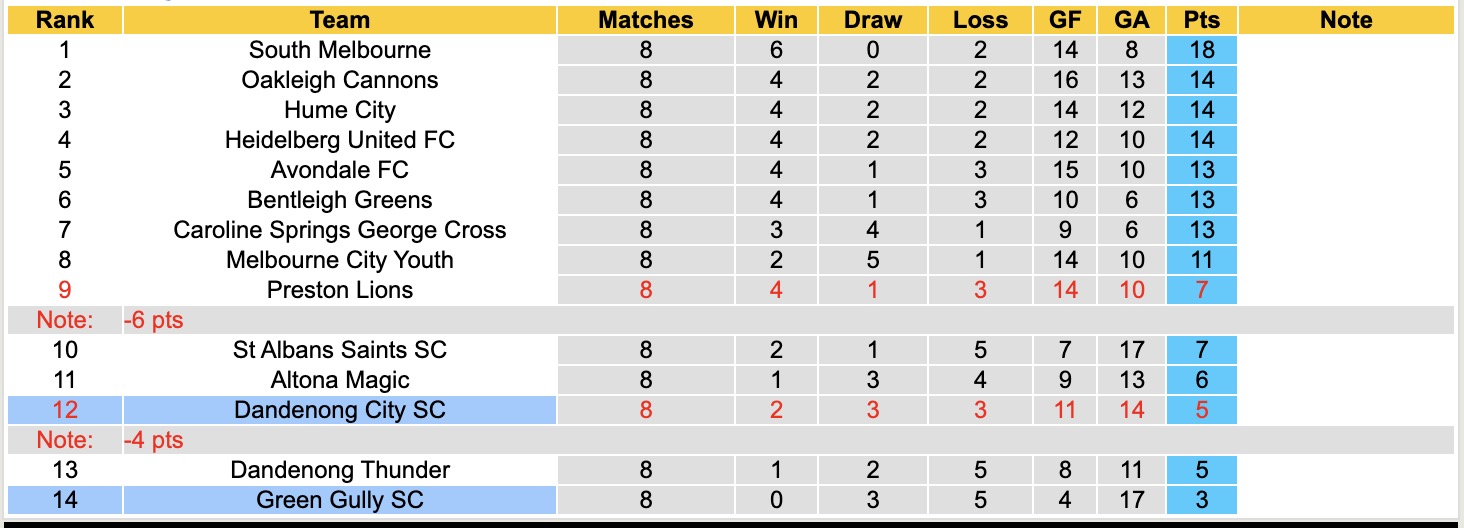Screen dimensions: 1464x528
Task: Open the Melbourne City Youth entry
Action: coord(340,260)
